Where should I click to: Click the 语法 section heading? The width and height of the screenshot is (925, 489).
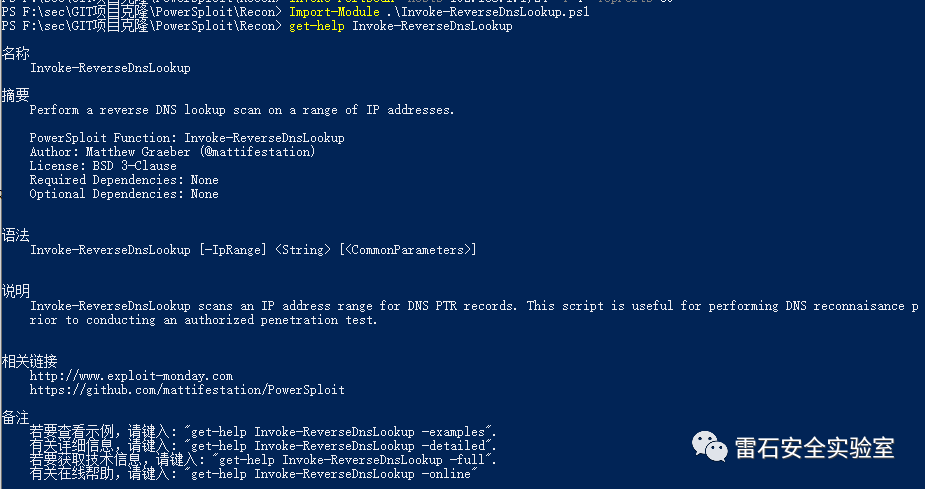point(16,235)
